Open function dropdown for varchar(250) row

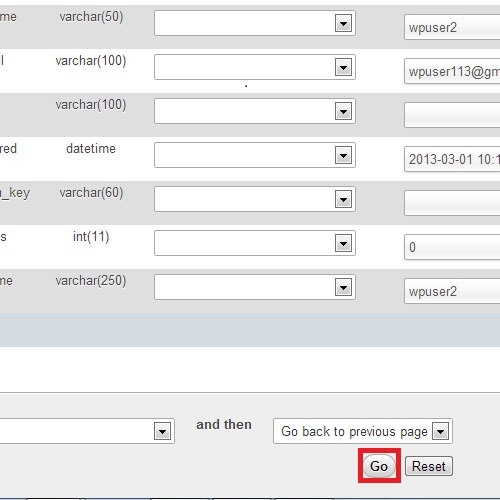point(255,287)
